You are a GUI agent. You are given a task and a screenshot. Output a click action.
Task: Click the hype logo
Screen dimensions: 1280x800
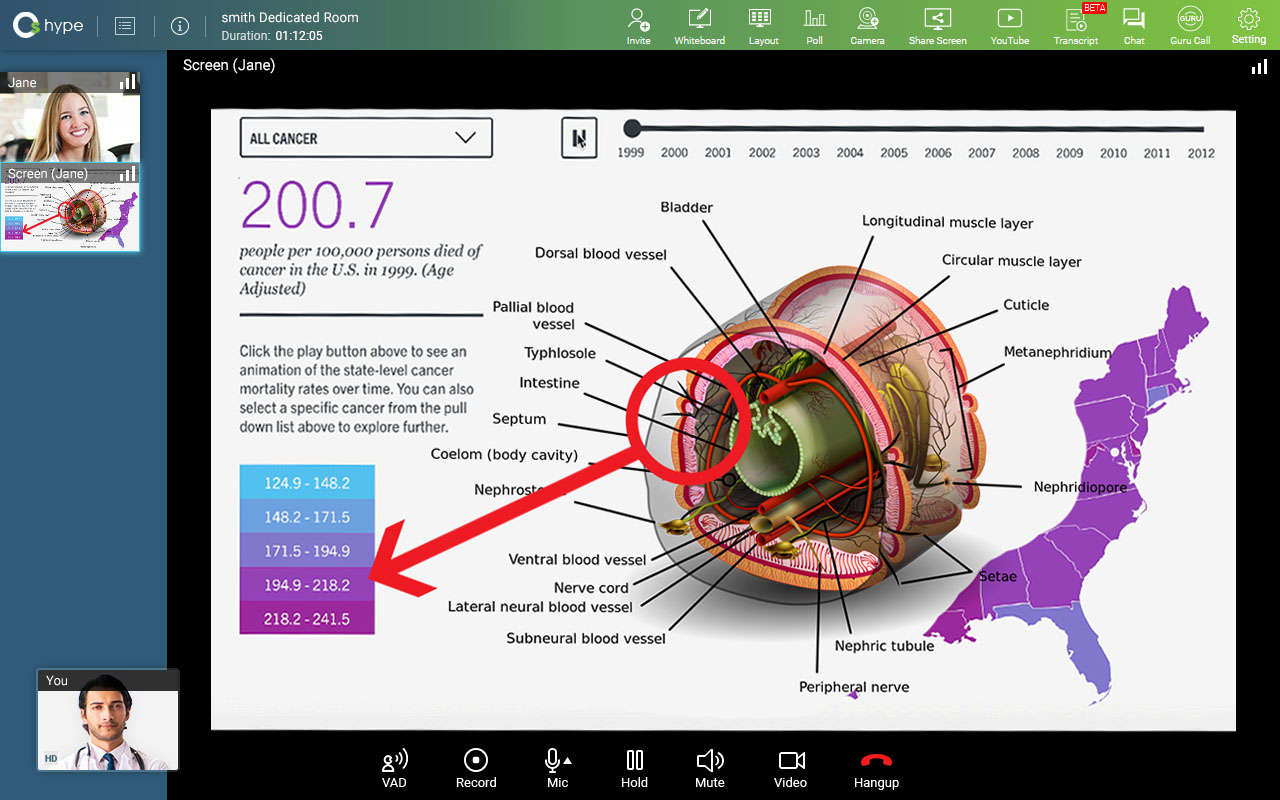48,26
